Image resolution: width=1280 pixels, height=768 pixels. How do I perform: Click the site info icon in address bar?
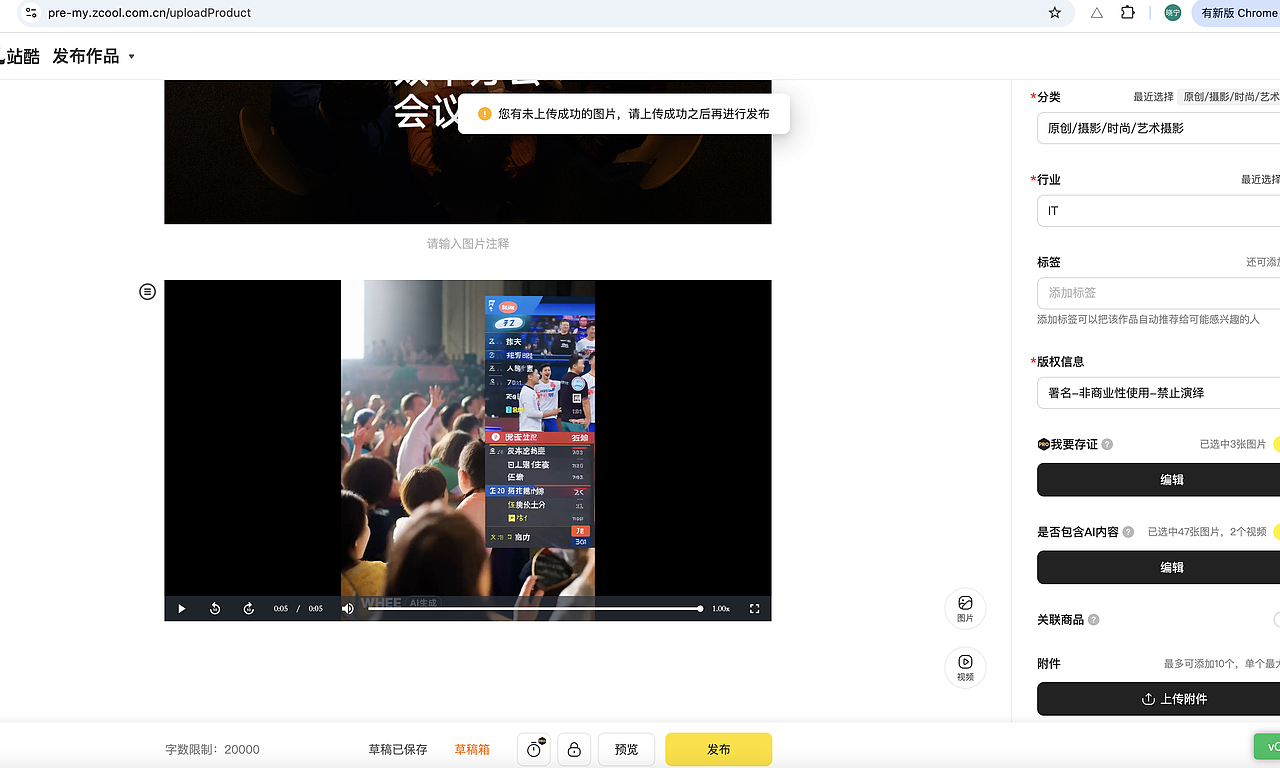coord(30,13)
